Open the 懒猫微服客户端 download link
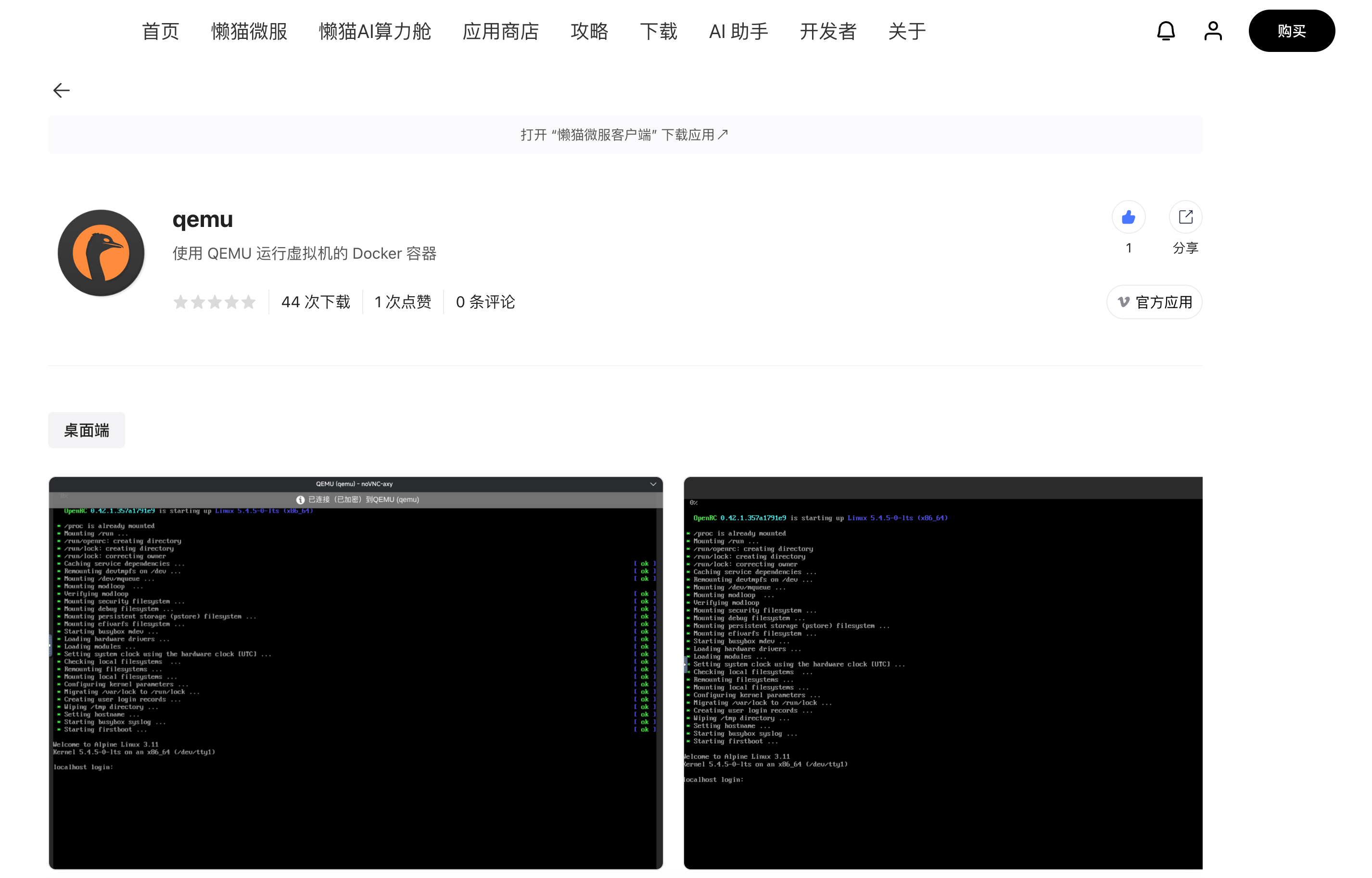The image size is (1372, 878). click(x=624, y=135)
